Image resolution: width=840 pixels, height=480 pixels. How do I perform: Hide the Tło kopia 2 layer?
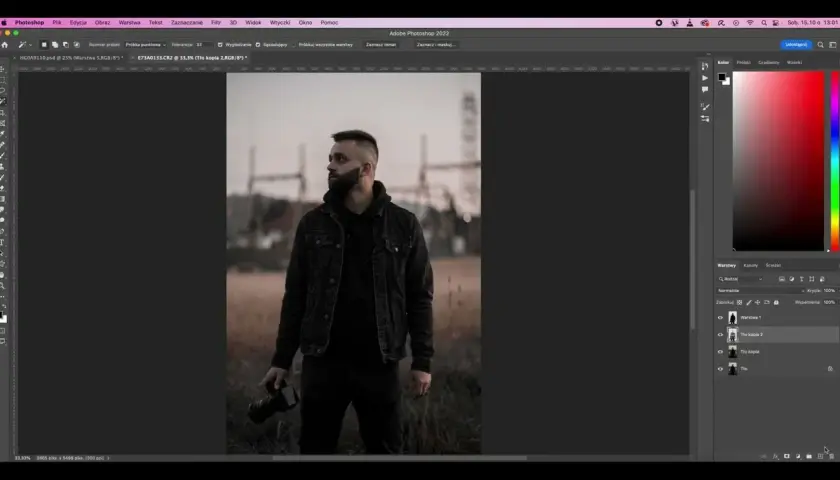[x=720, y=335]
